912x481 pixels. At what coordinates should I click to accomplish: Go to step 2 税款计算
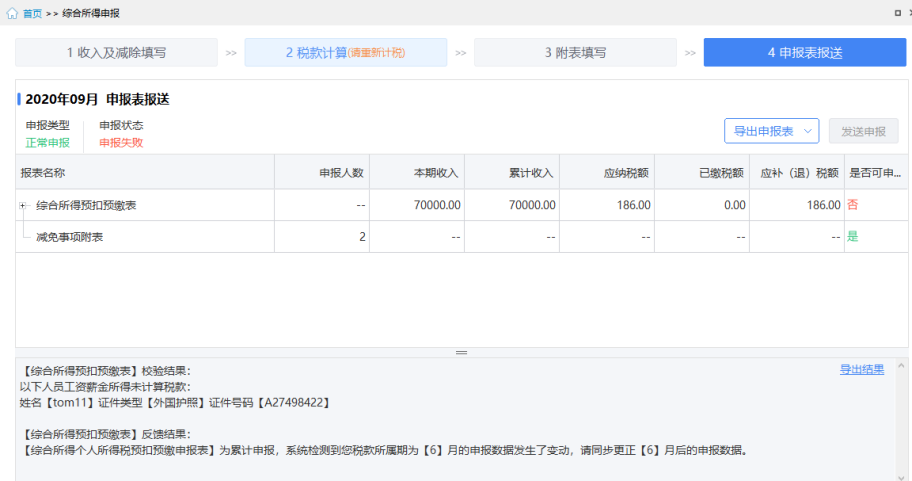tap(345, 52)
